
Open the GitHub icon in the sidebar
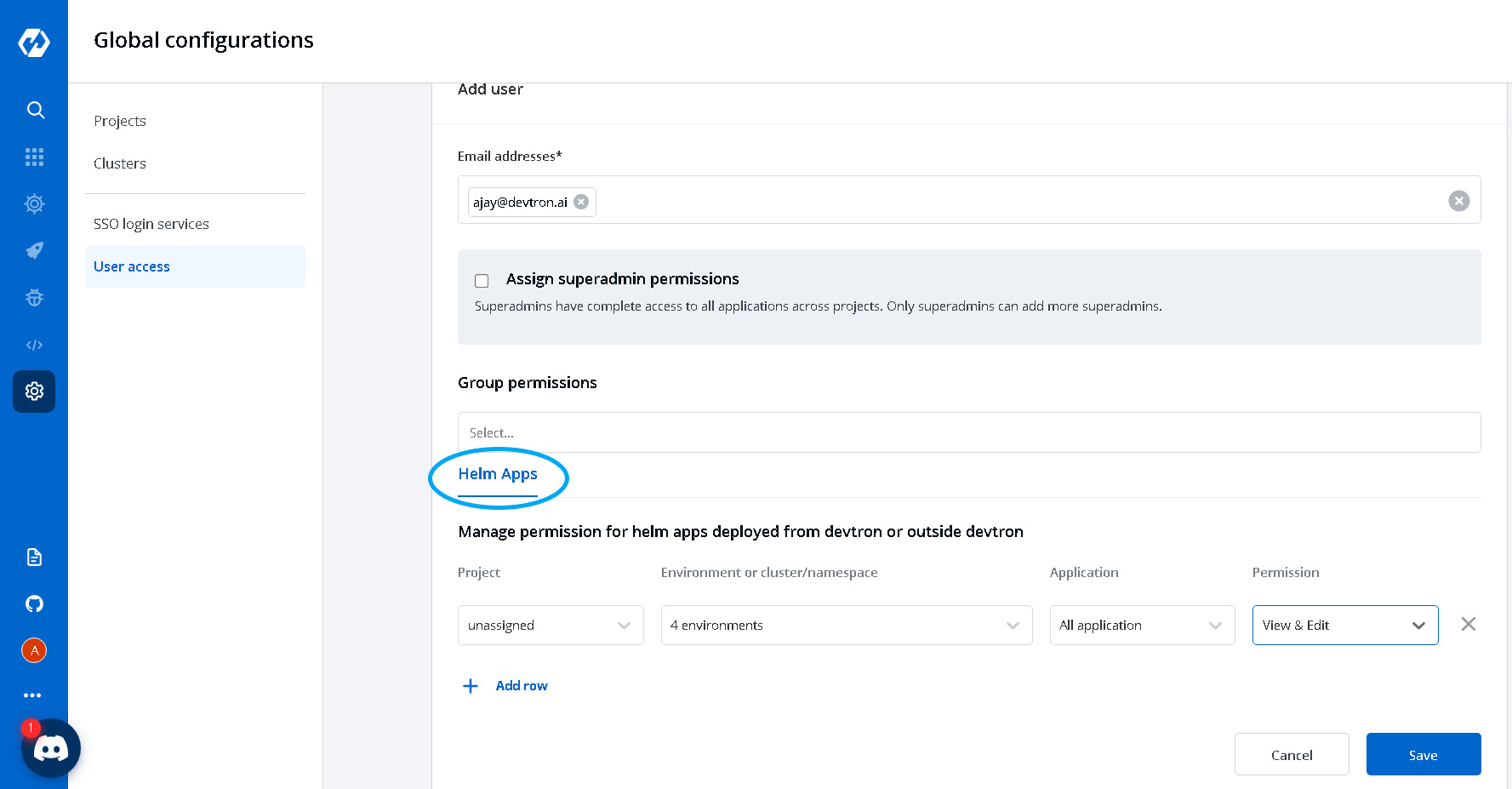coord(34,603)
